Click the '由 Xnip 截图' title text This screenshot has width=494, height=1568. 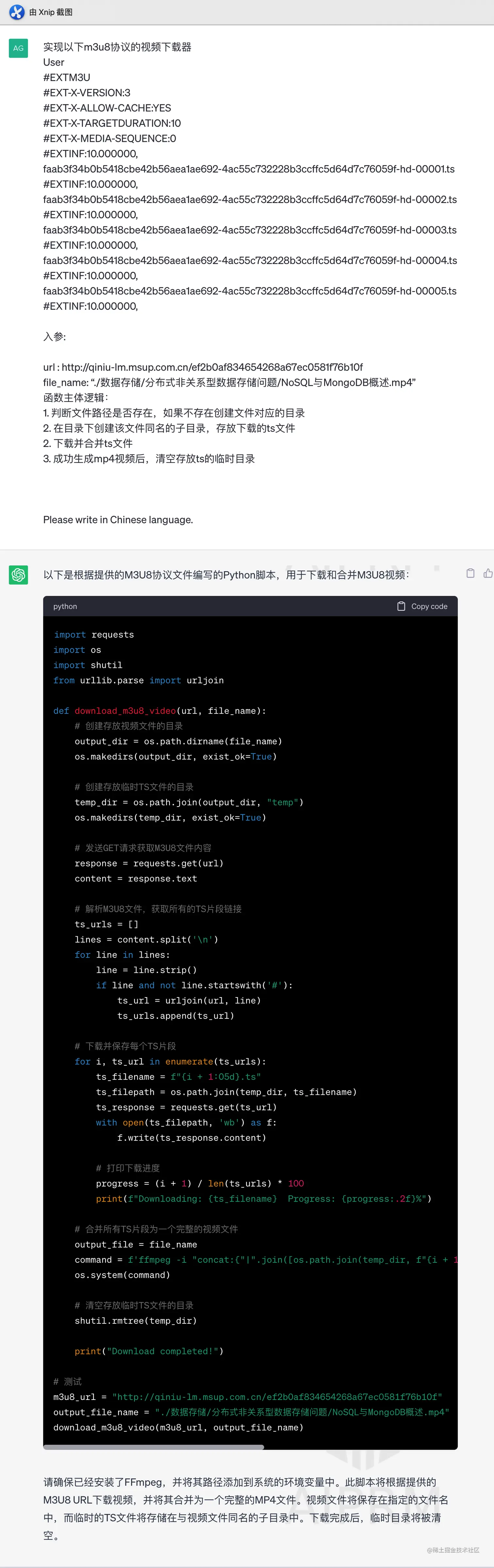(x=51, y=12)
